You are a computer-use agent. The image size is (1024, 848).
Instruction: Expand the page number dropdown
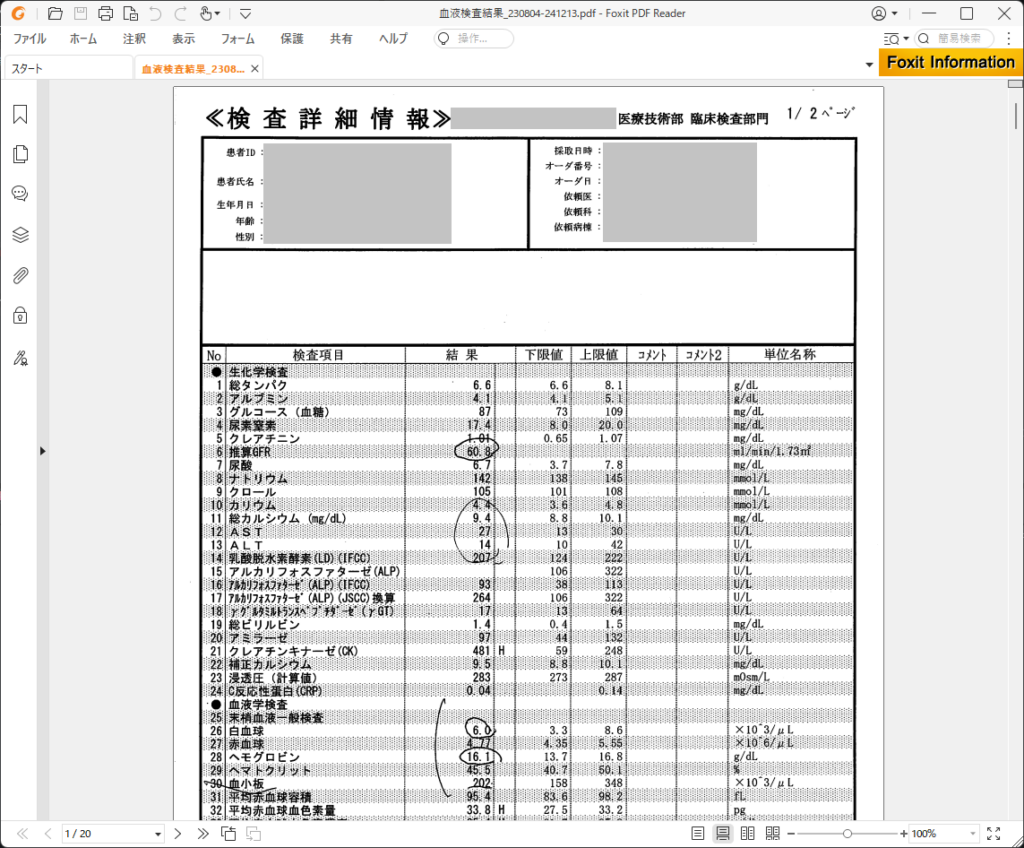[x=158, y=834]
